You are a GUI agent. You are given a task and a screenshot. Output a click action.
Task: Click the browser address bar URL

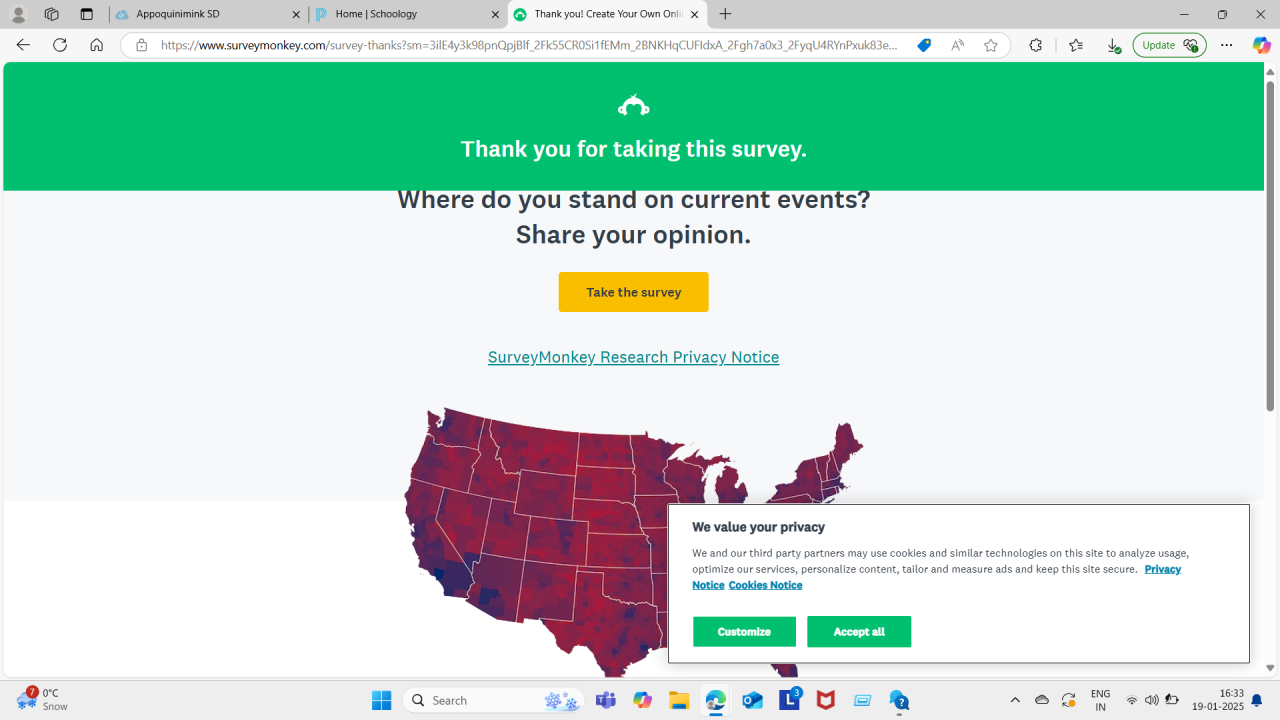pos(530,45)
